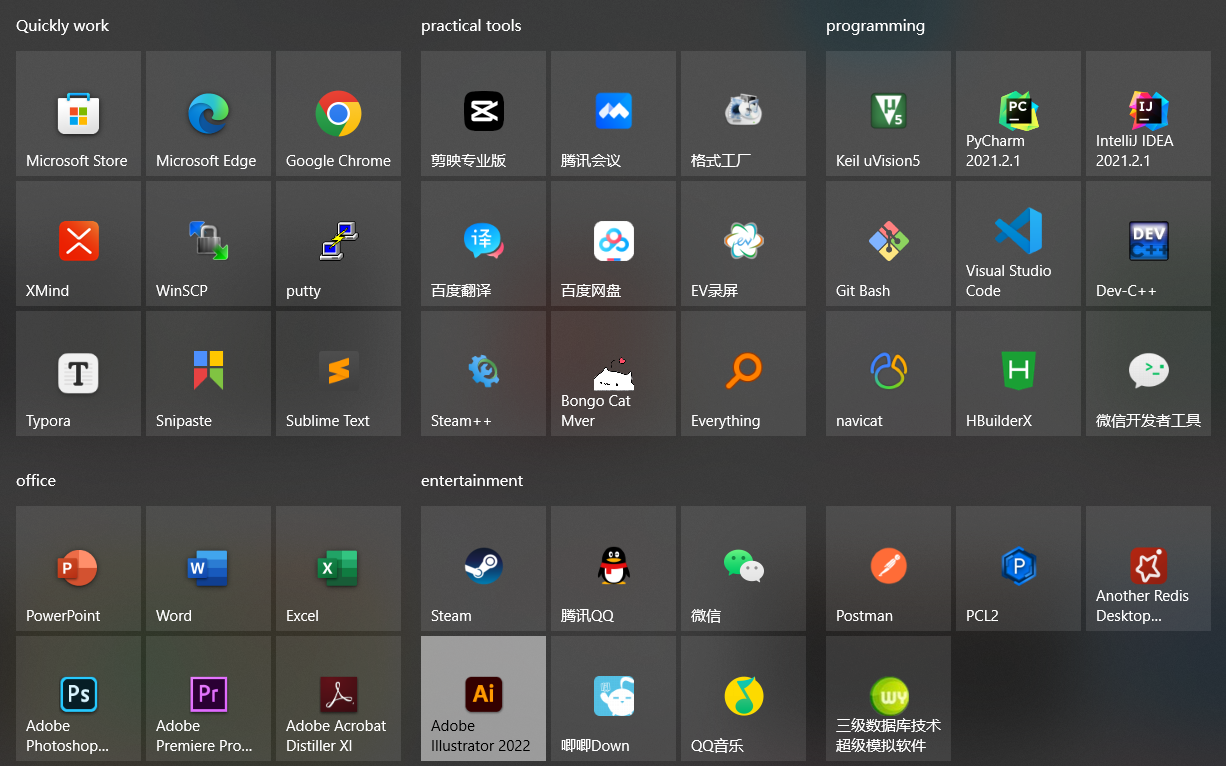Open Adobe Illustrator 2022 tile

[483, 698]
